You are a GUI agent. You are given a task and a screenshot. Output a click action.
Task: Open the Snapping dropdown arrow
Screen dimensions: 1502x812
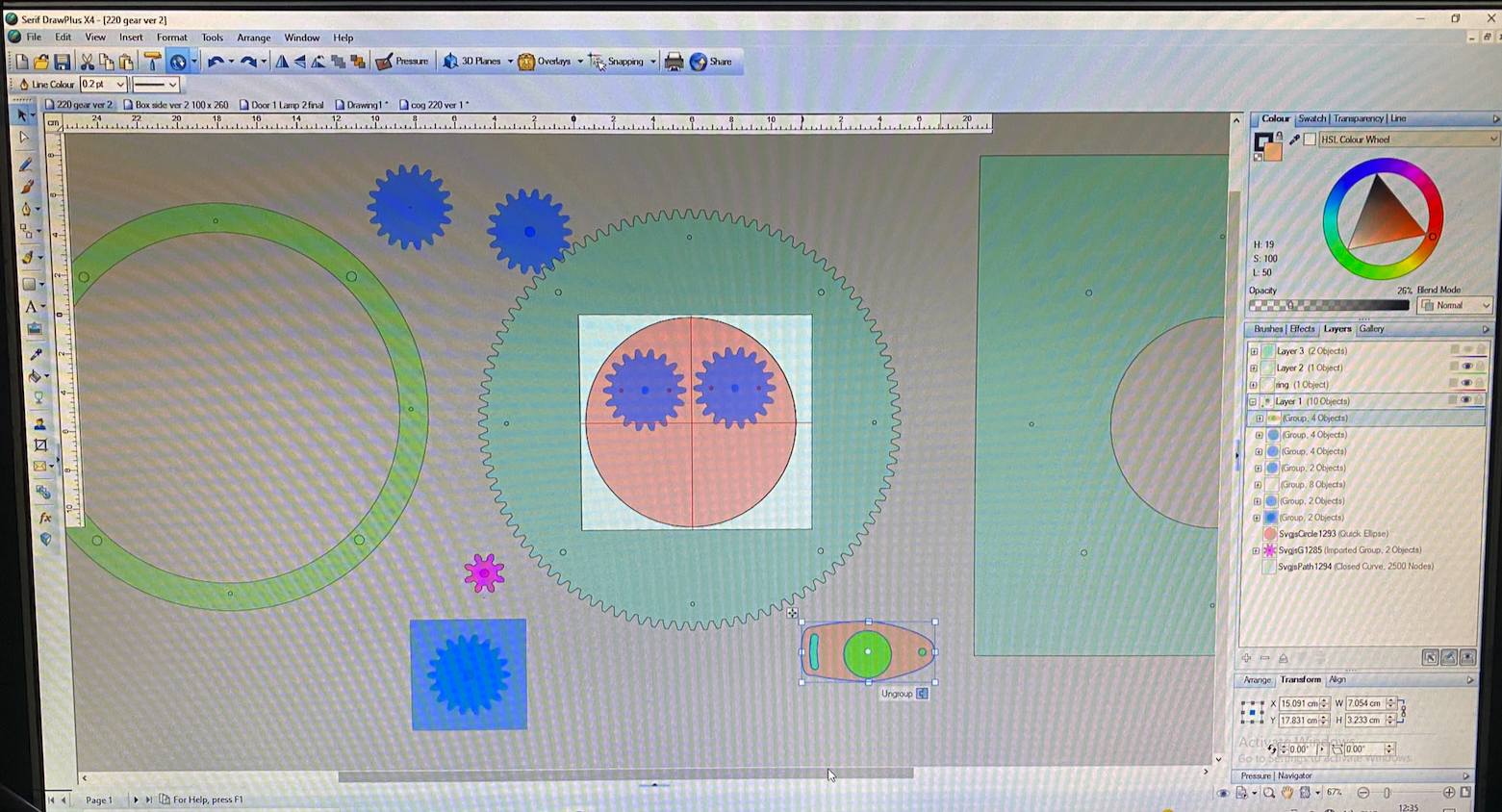coord(651,61)
